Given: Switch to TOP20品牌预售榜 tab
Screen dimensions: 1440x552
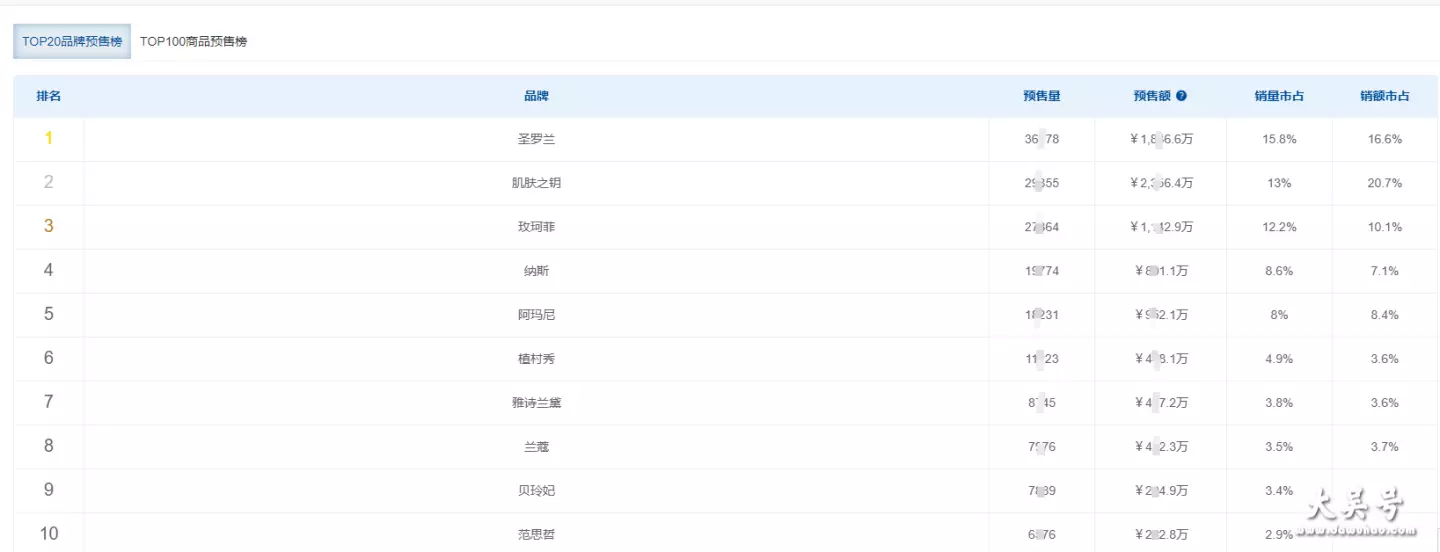Looking at the screenshot, I should [72, 42].
